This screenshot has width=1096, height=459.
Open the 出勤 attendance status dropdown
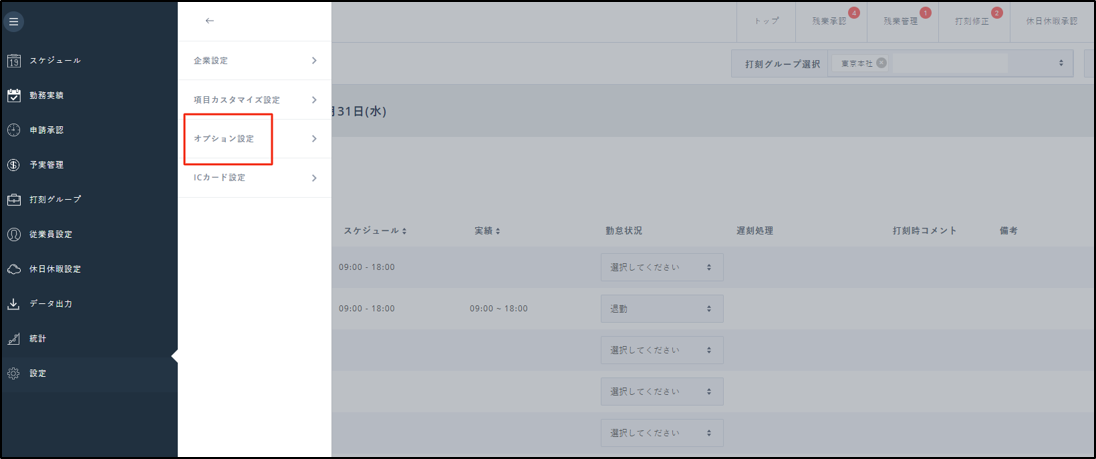coord(661,309)
